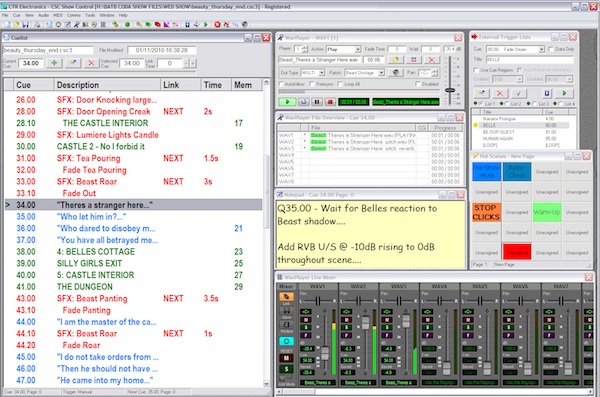The width and height of the screenshot is (600, 397).
Task: Open the WavPlayer Patch dropdown
Action: pos(382,72)
